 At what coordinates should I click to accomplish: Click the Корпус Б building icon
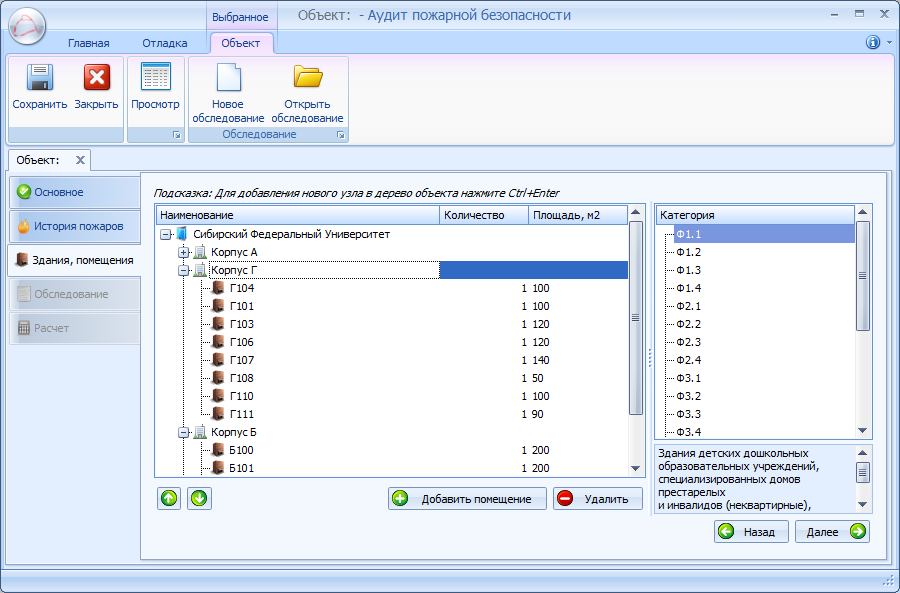tap(200, 432)
